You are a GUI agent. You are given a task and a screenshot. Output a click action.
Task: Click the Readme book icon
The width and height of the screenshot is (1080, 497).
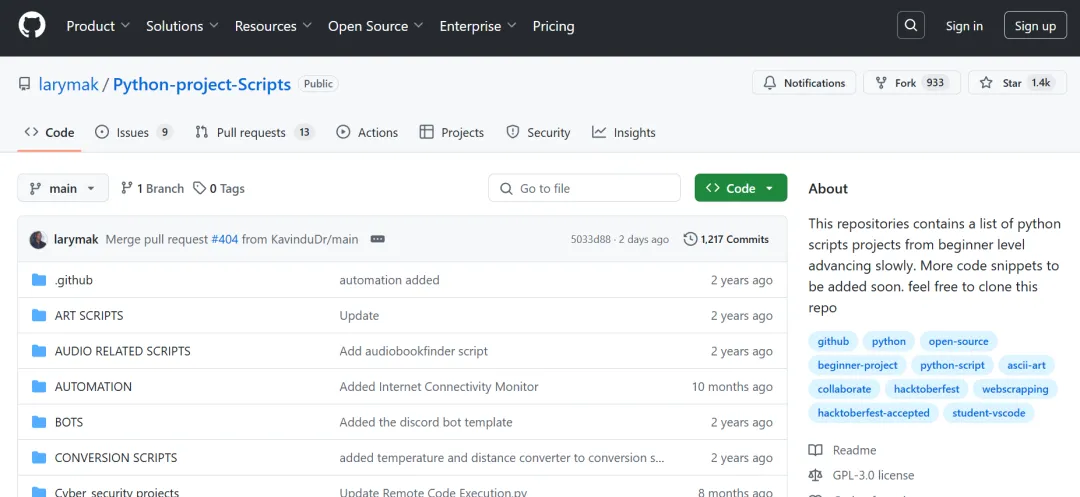(816, 450)
